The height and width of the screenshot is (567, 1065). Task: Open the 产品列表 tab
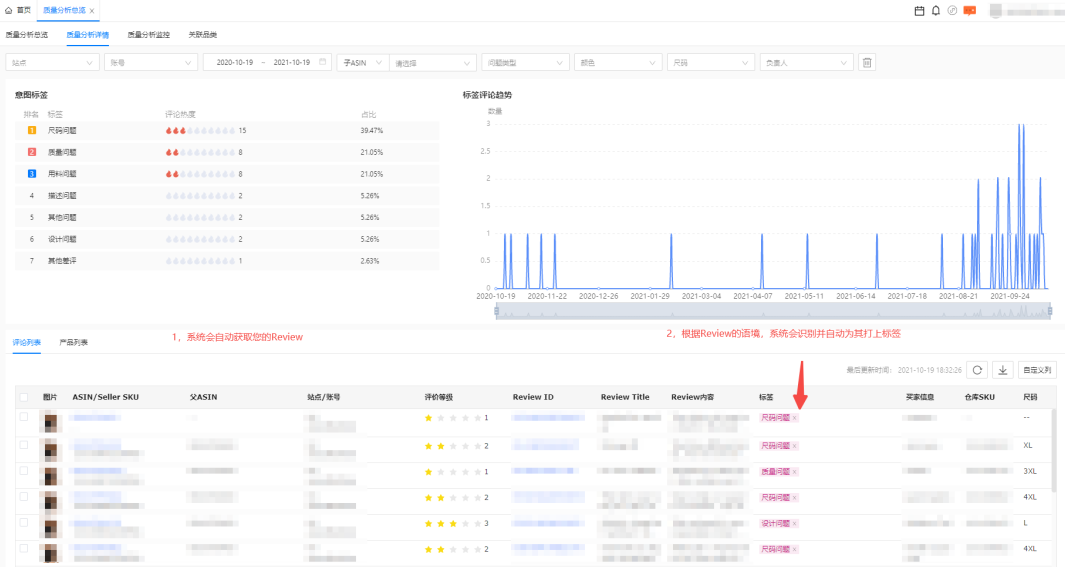coord(74,342)
